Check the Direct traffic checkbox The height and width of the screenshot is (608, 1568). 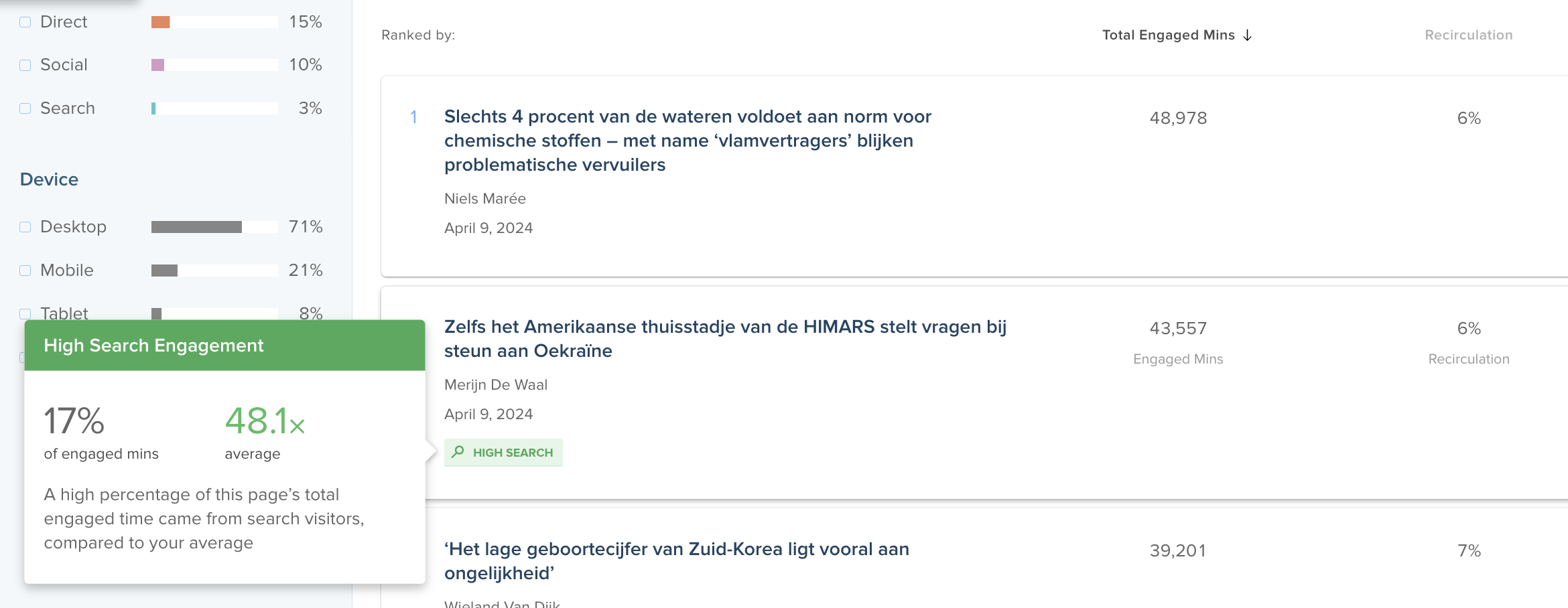click(x=25, y=22)
